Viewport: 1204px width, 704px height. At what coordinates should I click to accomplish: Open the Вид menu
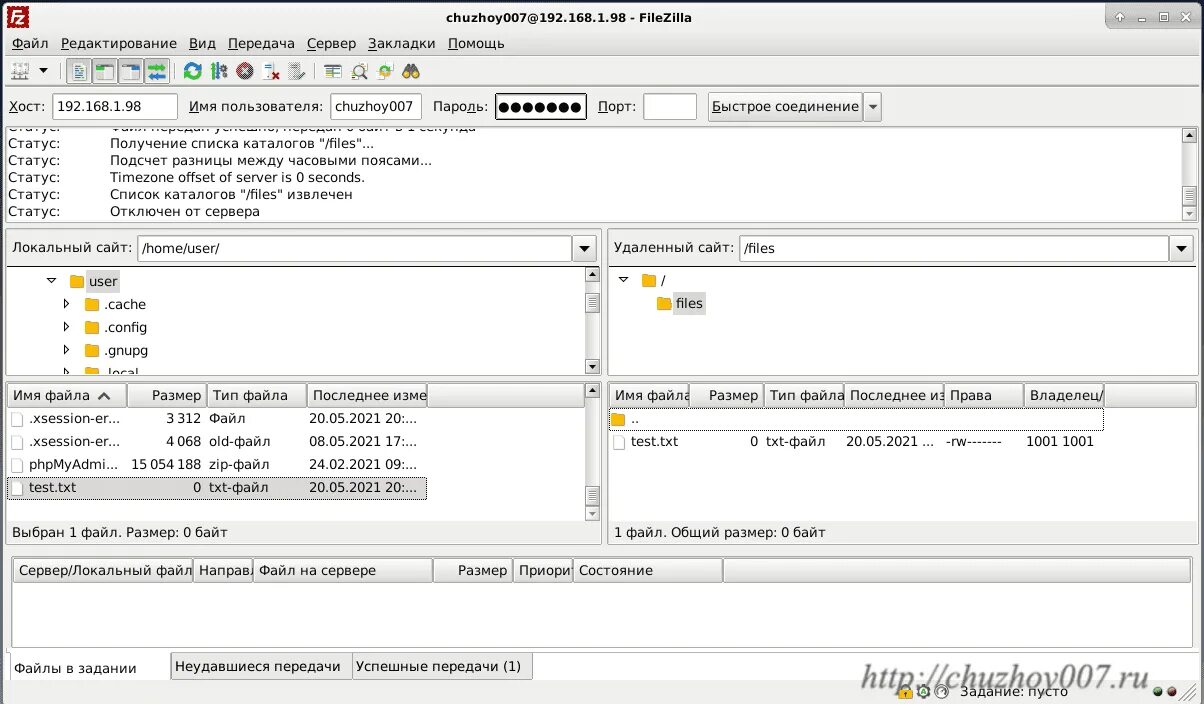click(x=202, y=43)
